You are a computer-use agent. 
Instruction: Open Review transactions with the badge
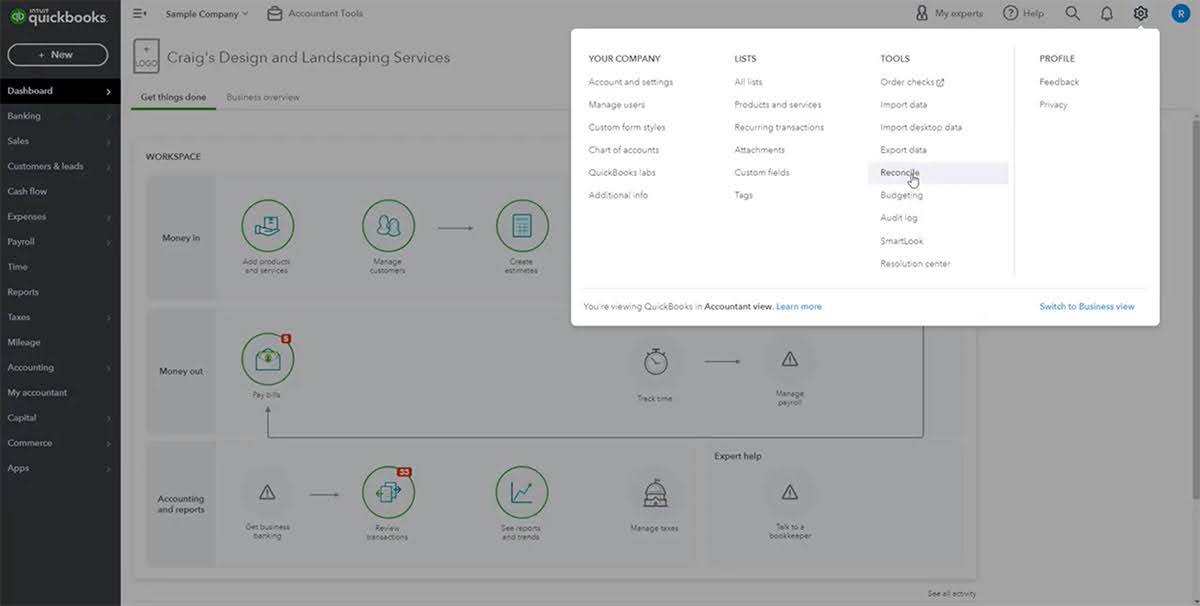coord(388,492)
